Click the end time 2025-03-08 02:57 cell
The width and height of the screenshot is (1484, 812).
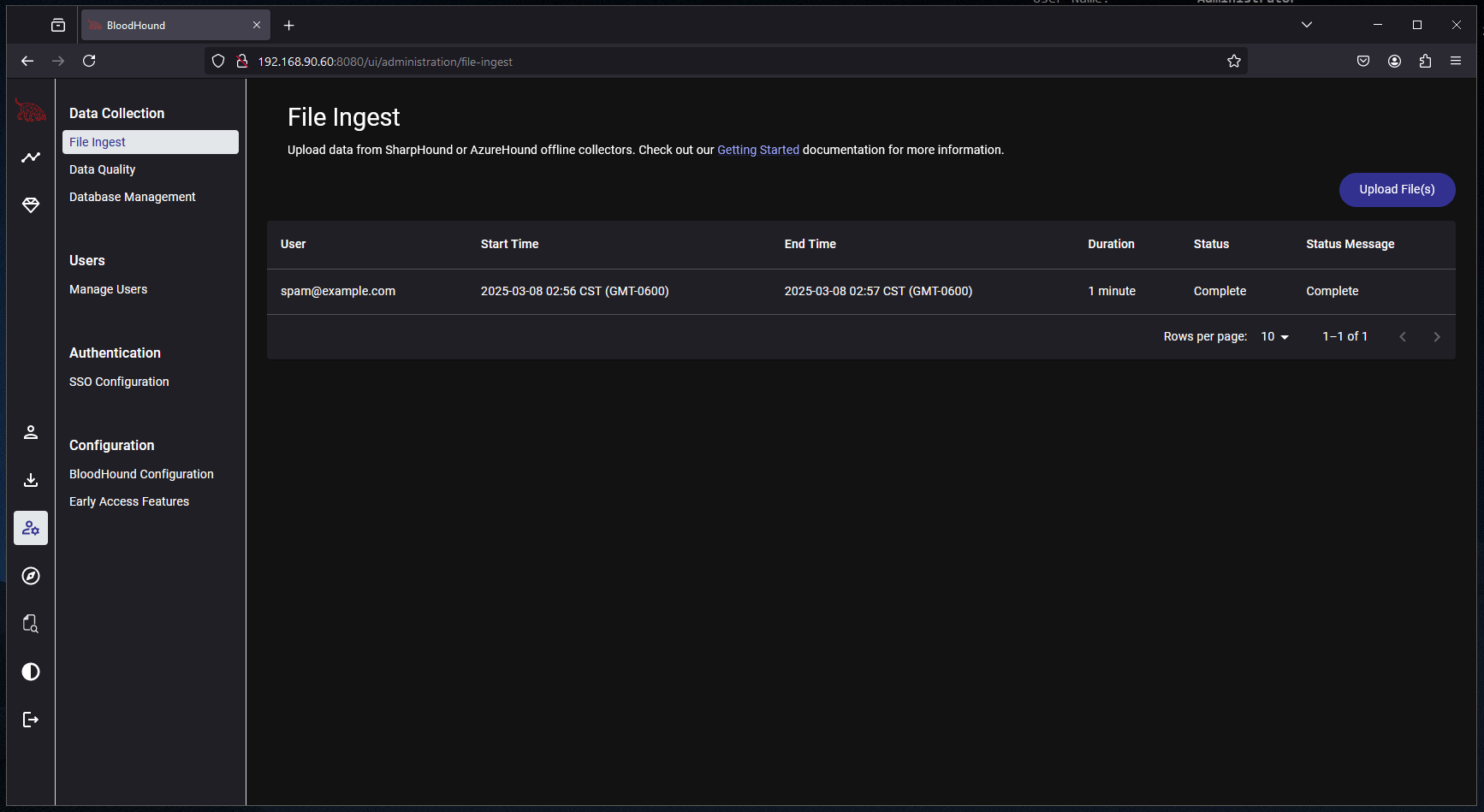pos(878,291)
